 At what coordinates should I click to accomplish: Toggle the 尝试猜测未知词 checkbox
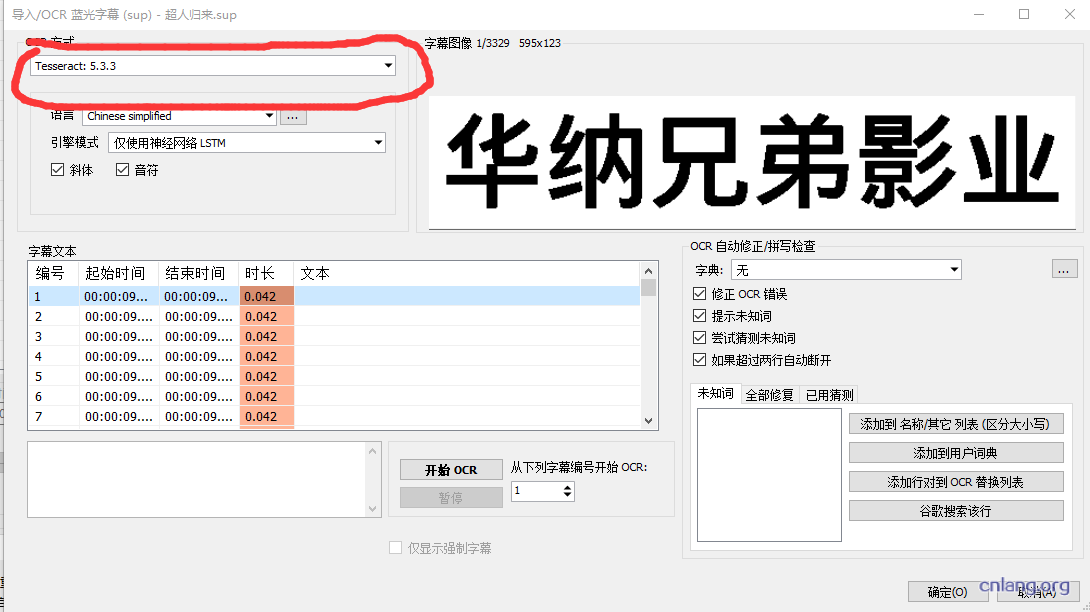699,338
